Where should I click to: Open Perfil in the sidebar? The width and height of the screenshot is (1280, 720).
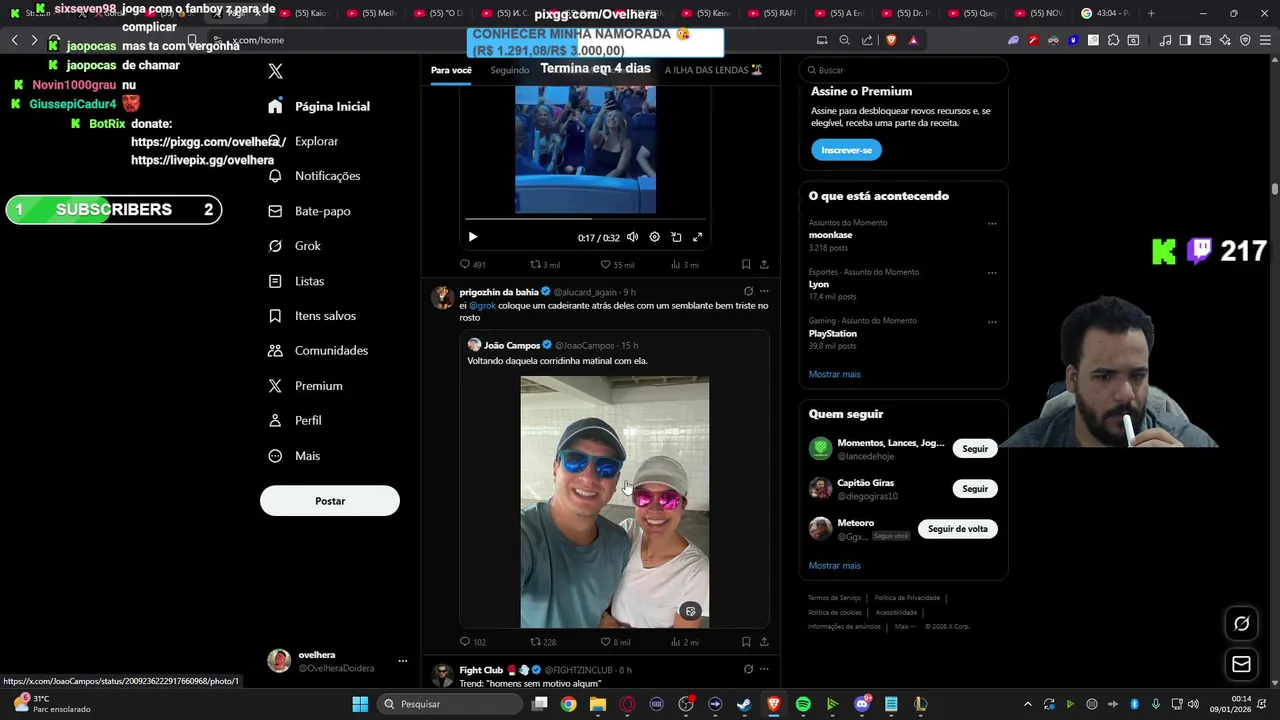tap(295, 421)
